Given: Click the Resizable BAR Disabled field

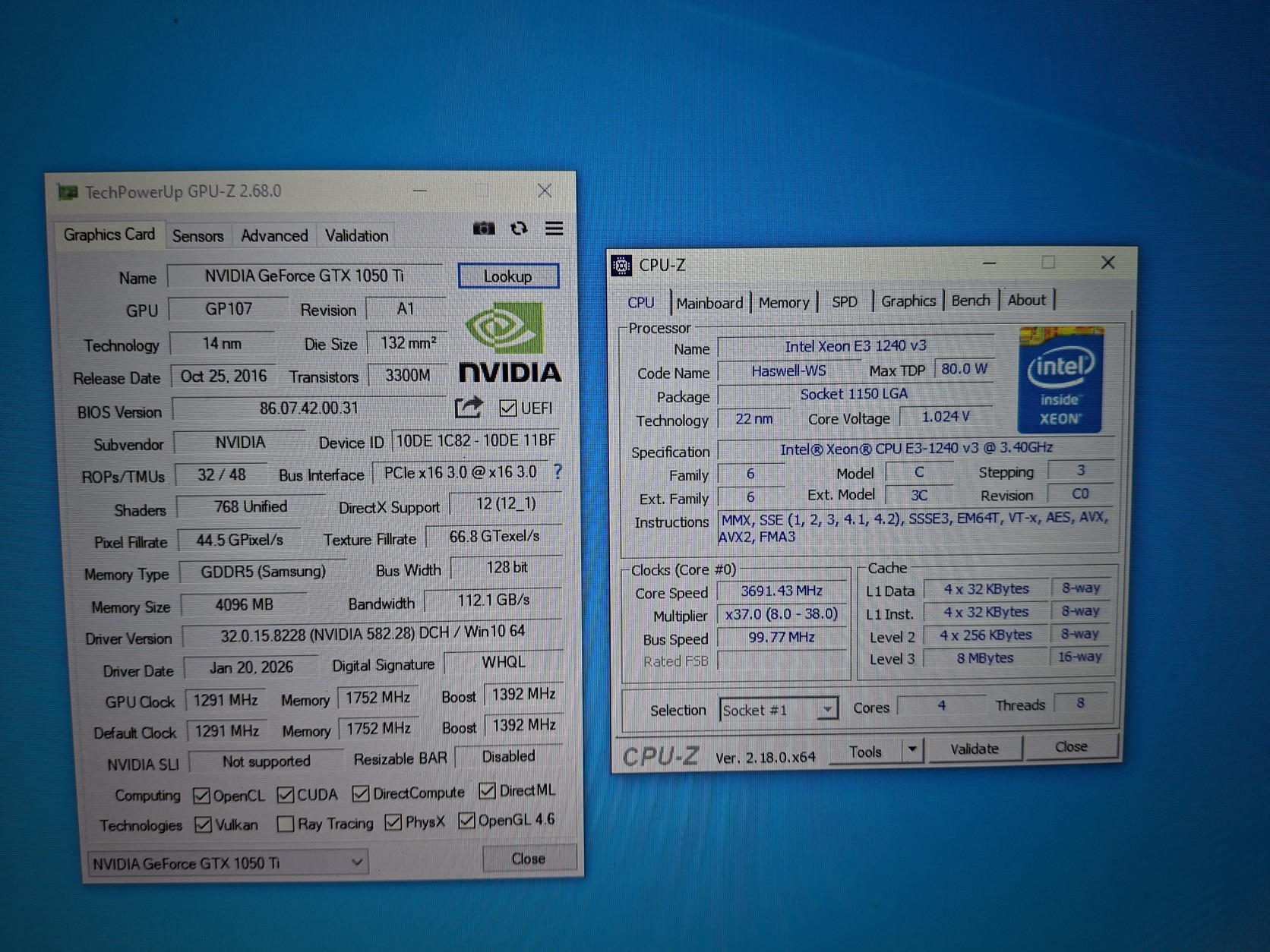Looking at the screenshot, I should coord(508,756).
